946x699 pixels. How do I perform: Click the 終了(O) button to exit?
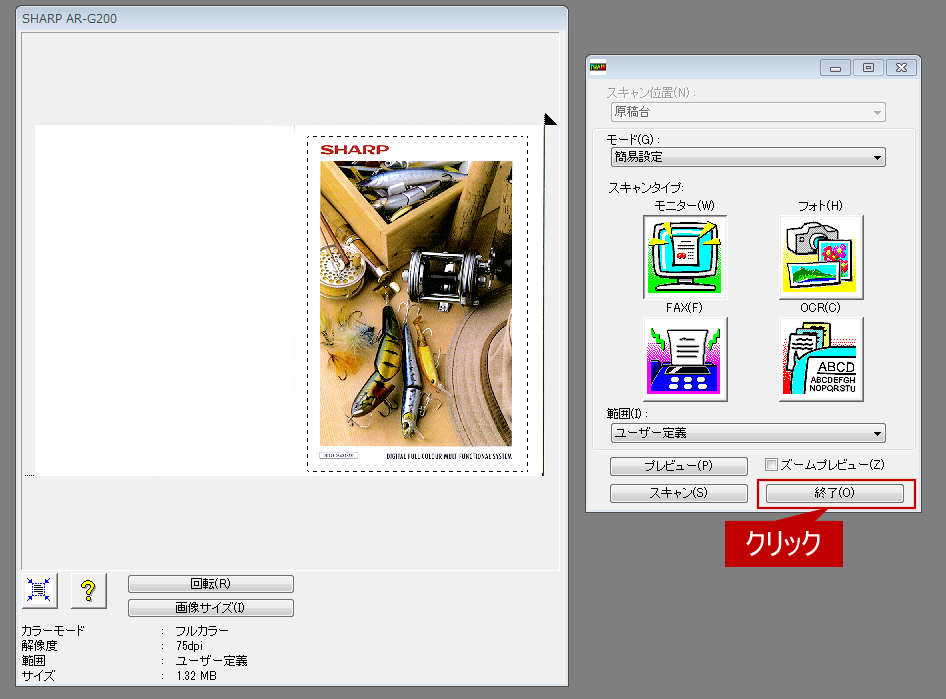click(x=835, y=493)
